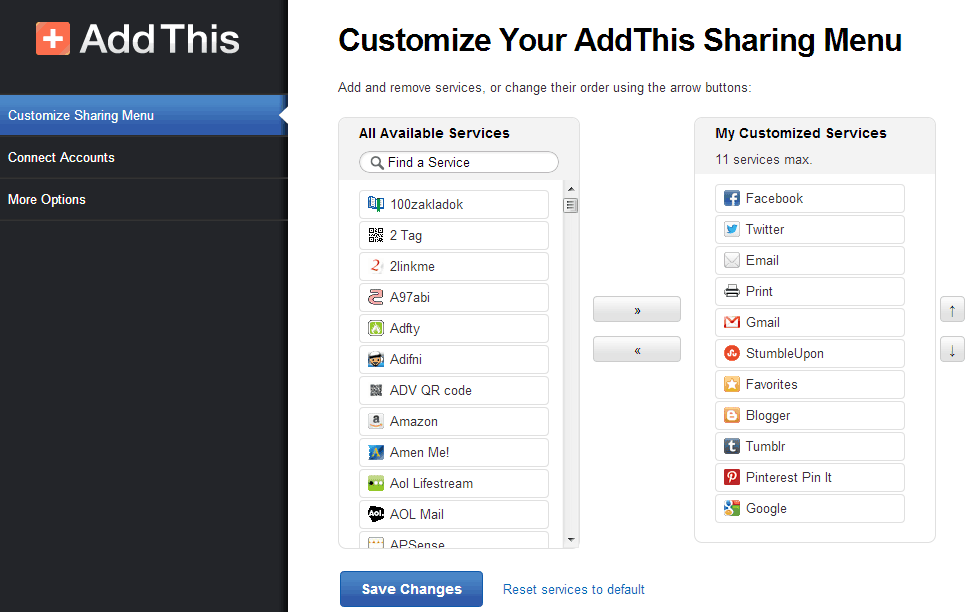Select Pinterest Pin It in customized services

point(810,477)
